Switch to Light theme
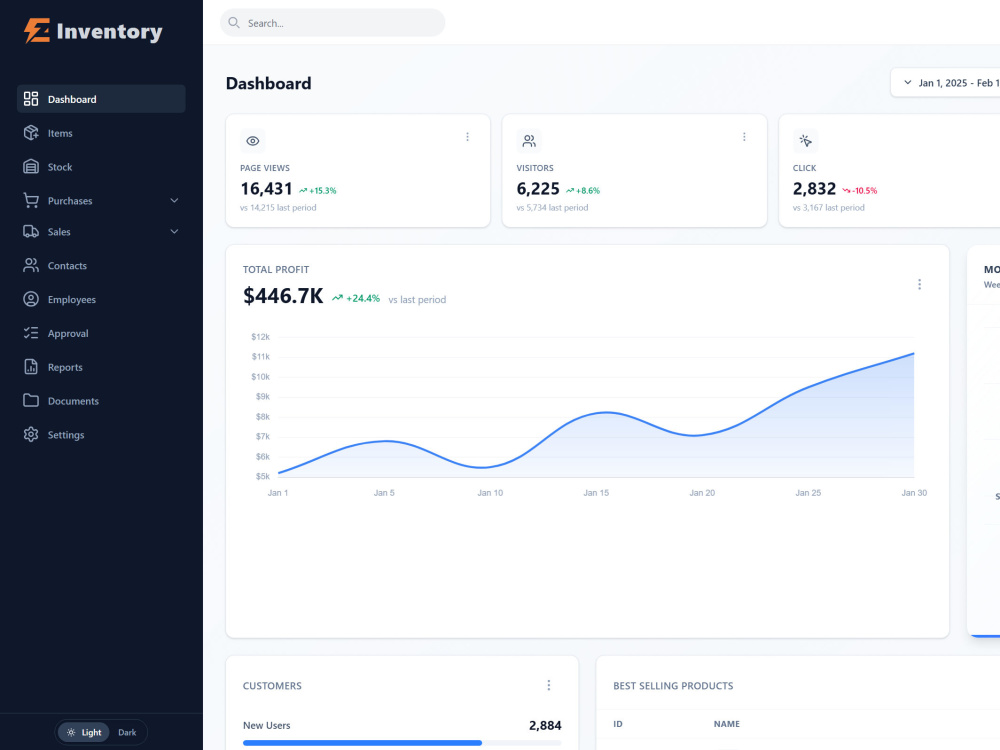The width and height of the screenshot is (1000, 750). [x=84, y=732]
